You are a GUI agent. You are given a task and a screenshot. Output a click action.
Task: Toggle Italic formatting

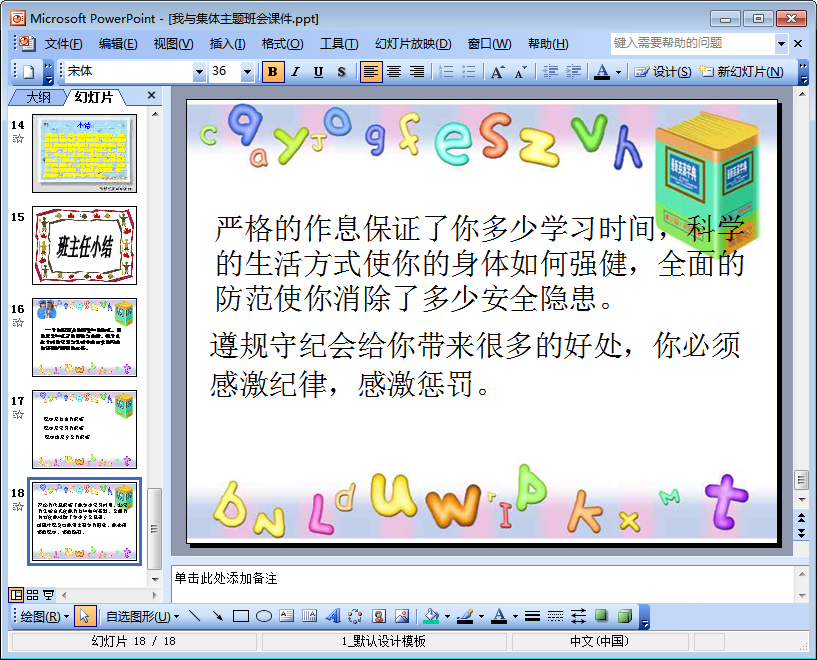[x=295, y=72]
